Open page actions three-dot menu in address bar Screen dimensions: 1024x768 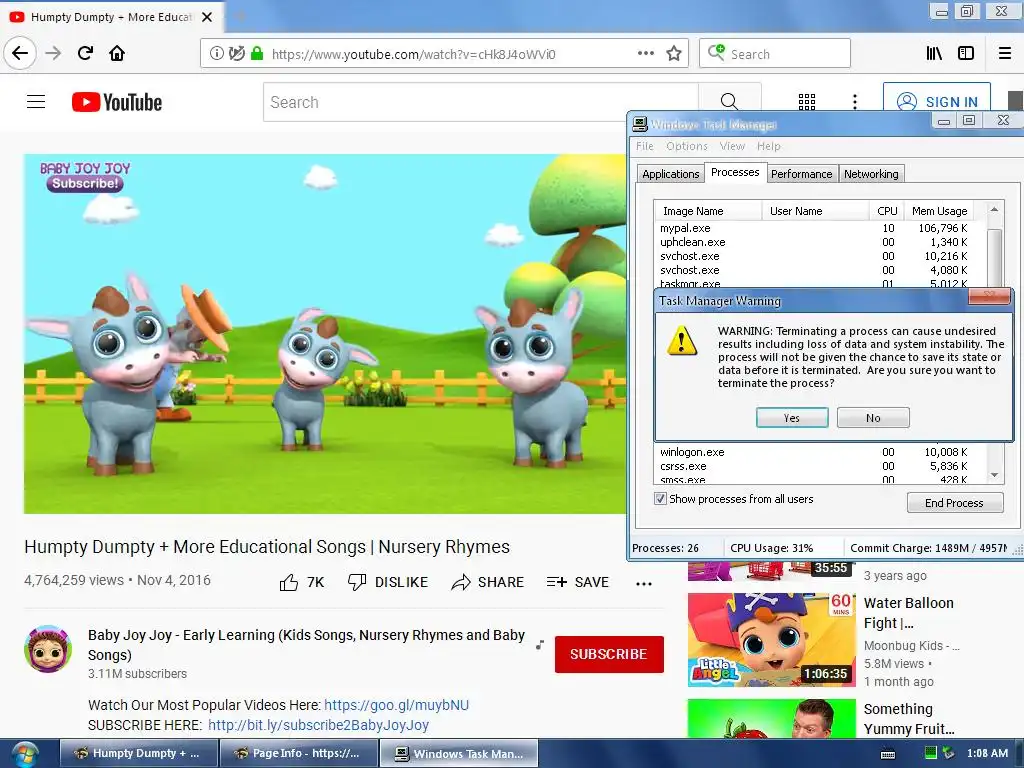(645, 54)
